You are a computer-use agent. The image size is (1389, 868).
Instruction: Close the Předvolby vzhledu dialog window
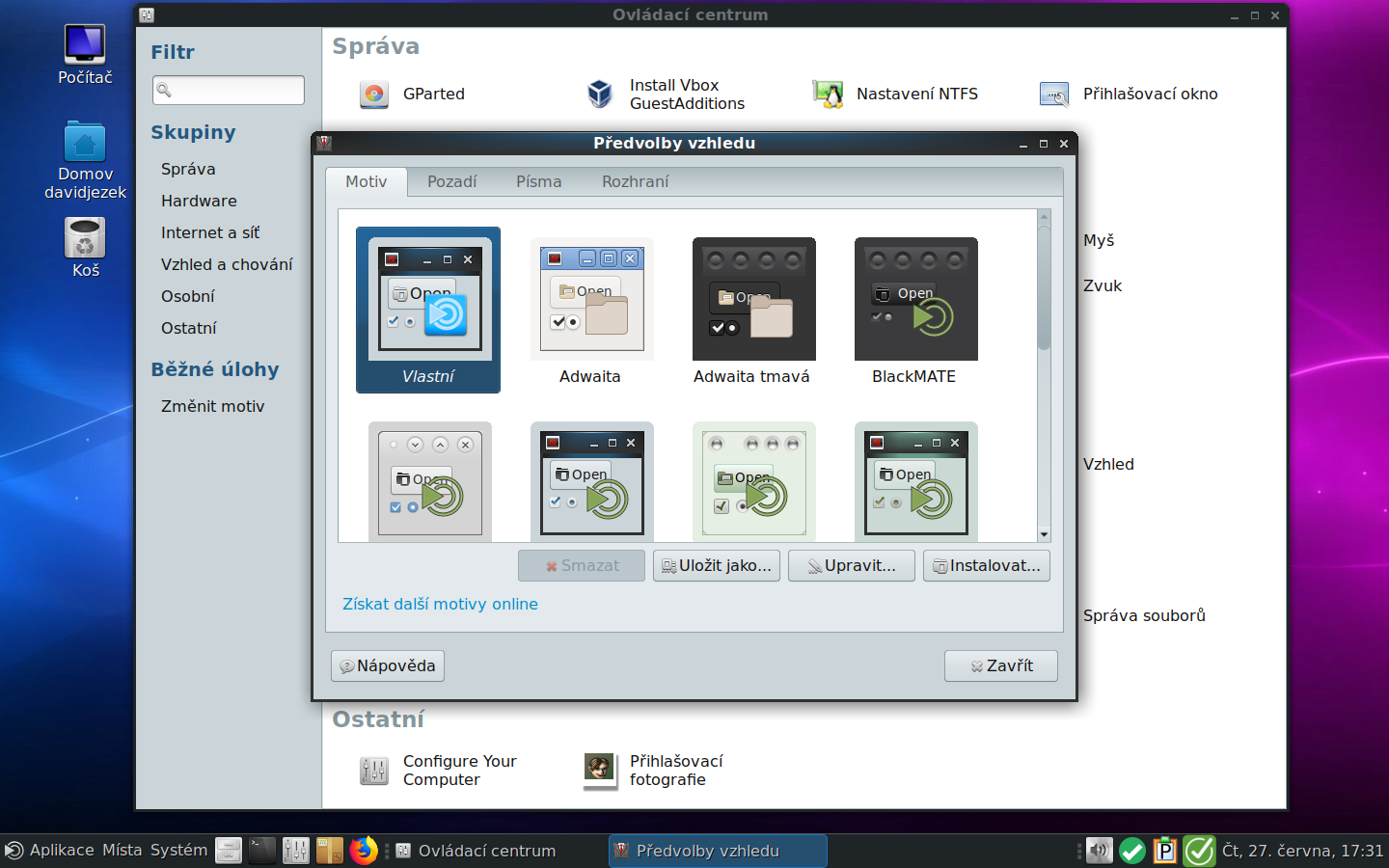pos(1064,144)
